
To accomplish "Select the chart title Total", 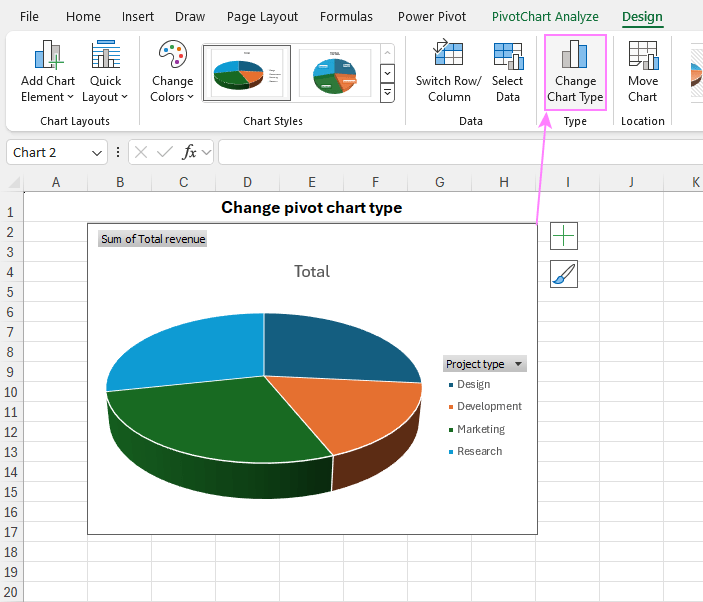I will click(312, 271).
